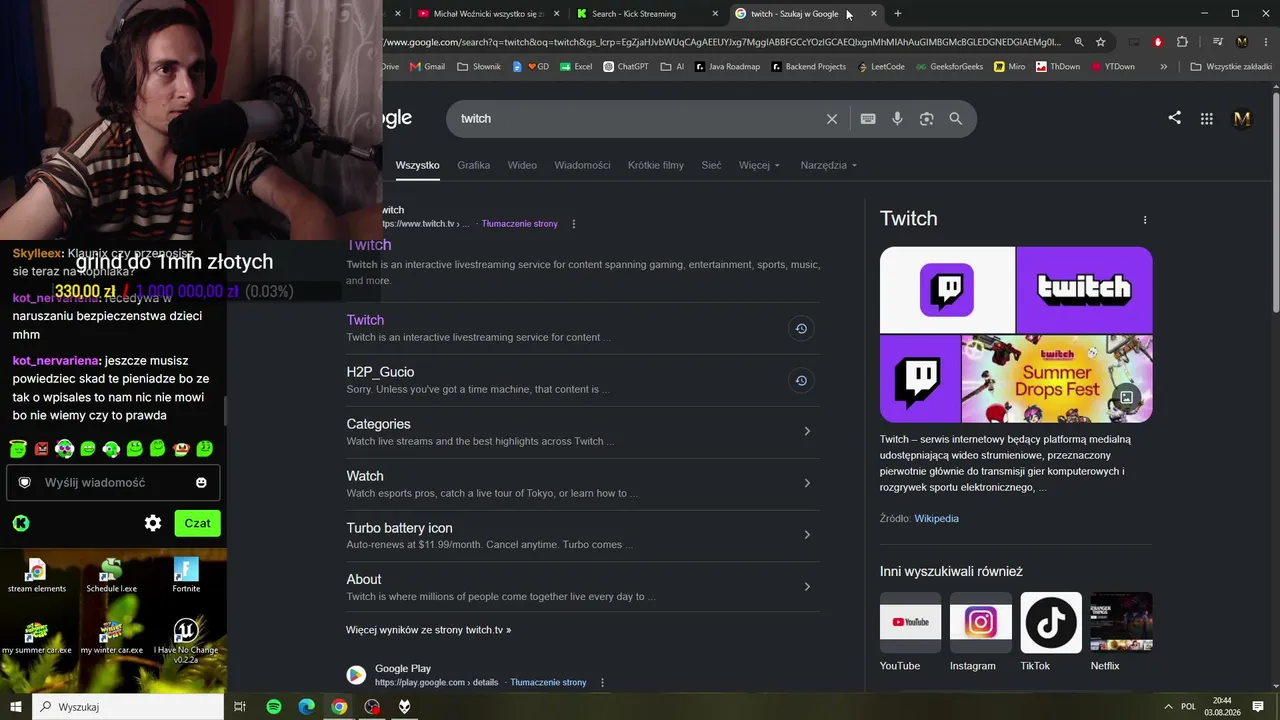Show hidden system tray icons

(x=1167, y=707)
